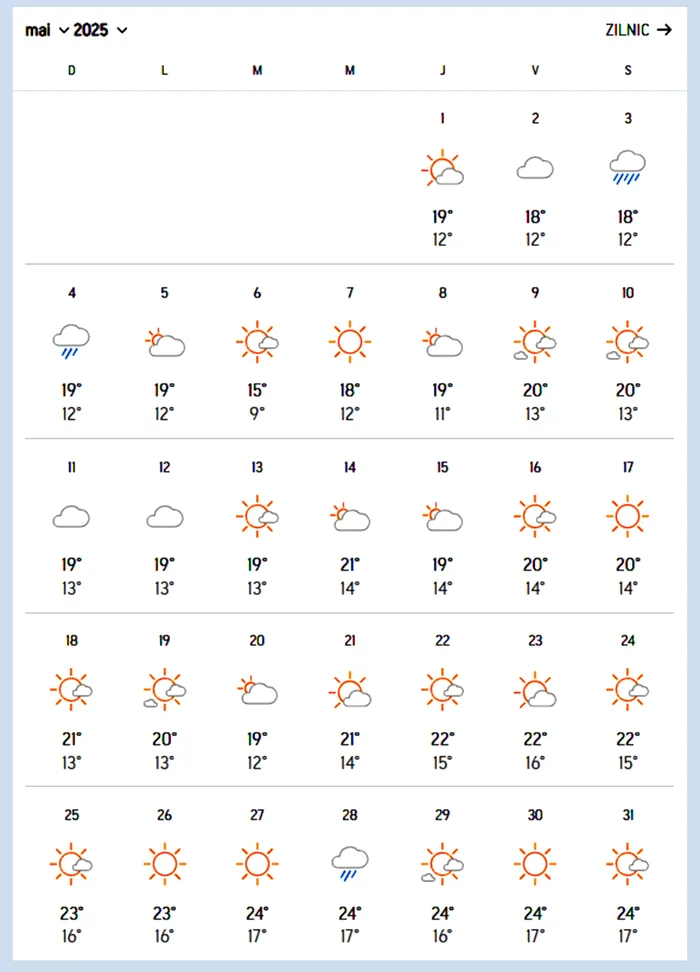Click the rainy icon on May 4

(x=72, y=341)
